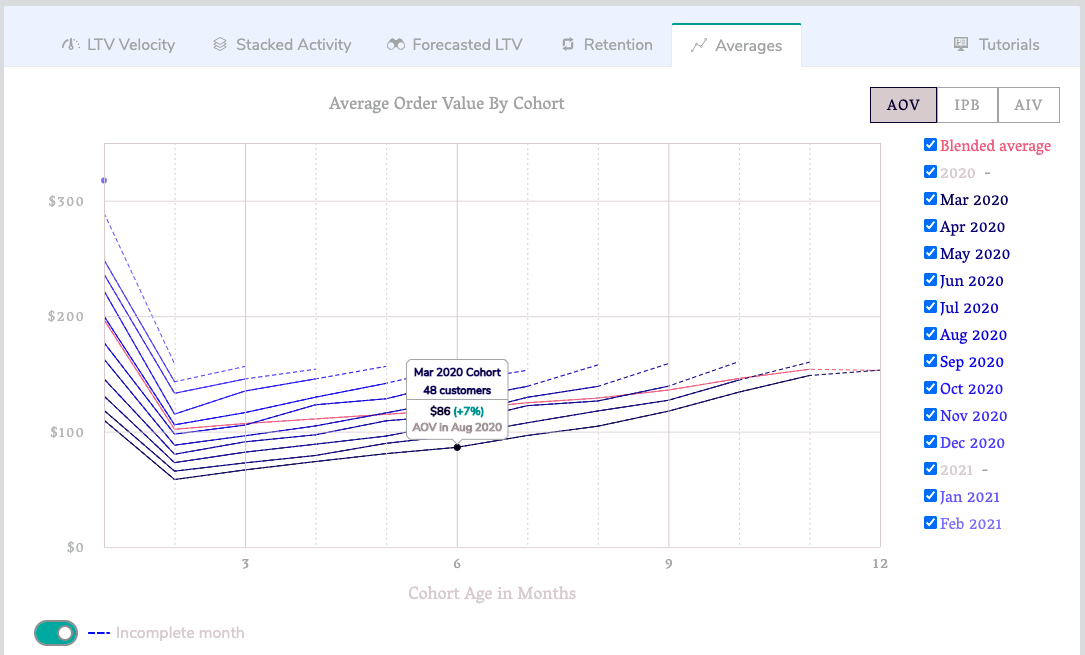Toggle the May 2020 cohort checkbox
The image size is (1085, 655).
coord(931,252)
